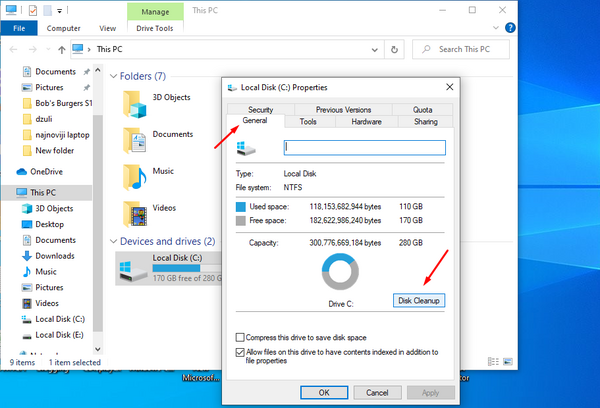Close the Local Disk Properties dialog
Screen dimensions: 600x408
click(450, 87)
